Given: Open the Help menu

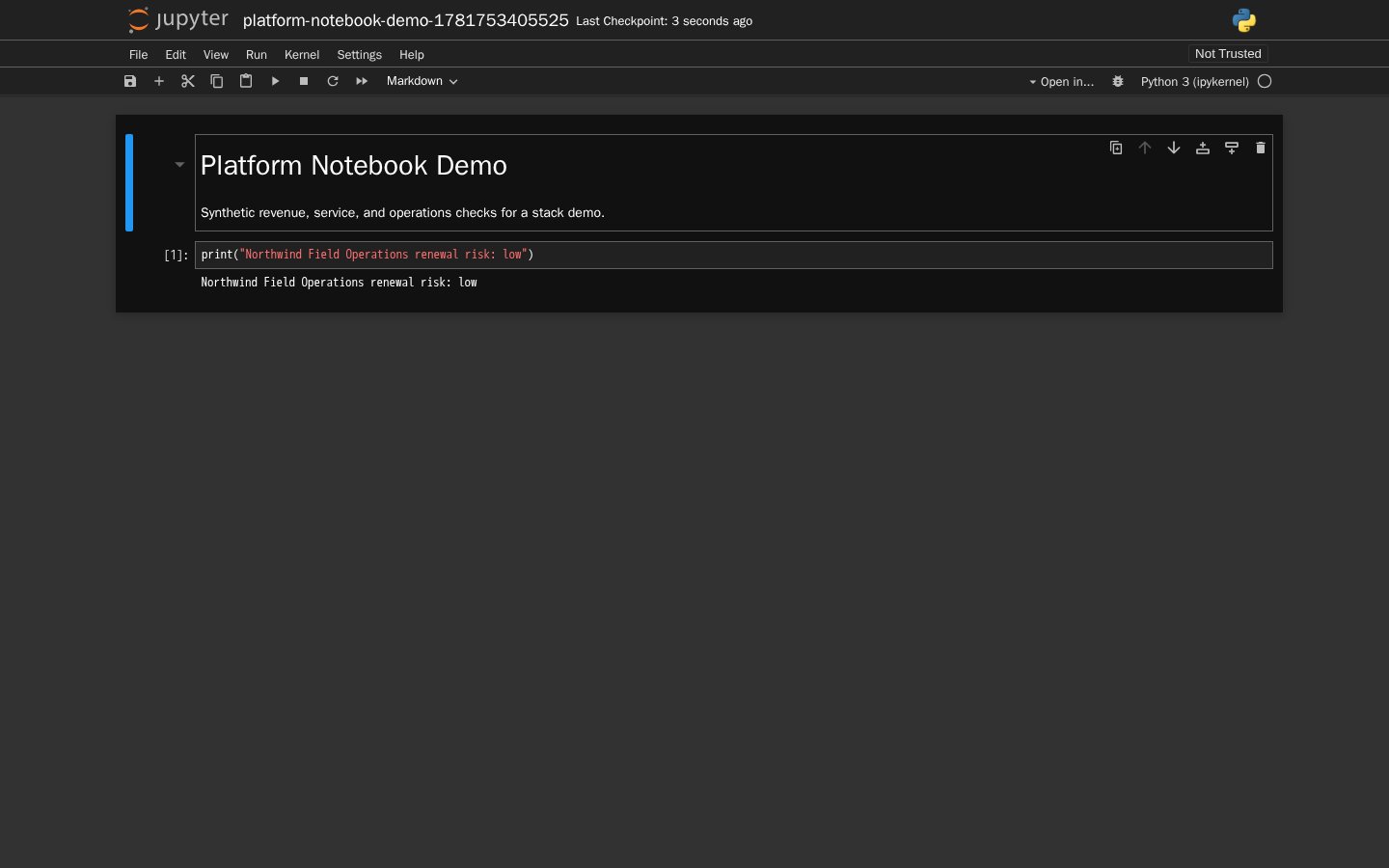Looking at the screenshot, I should click(x=412, y=55).
